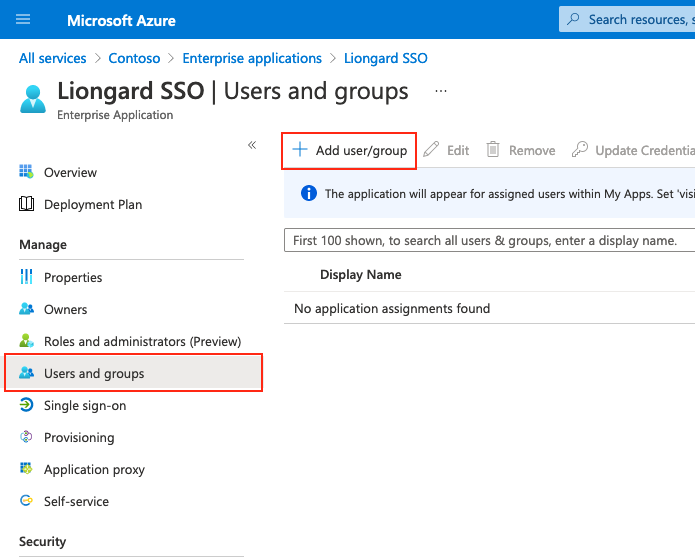Click the Liongard SSO | Users and groups page title
The height and width of the screenshot is (557, 695).
(x=233, y=91)
